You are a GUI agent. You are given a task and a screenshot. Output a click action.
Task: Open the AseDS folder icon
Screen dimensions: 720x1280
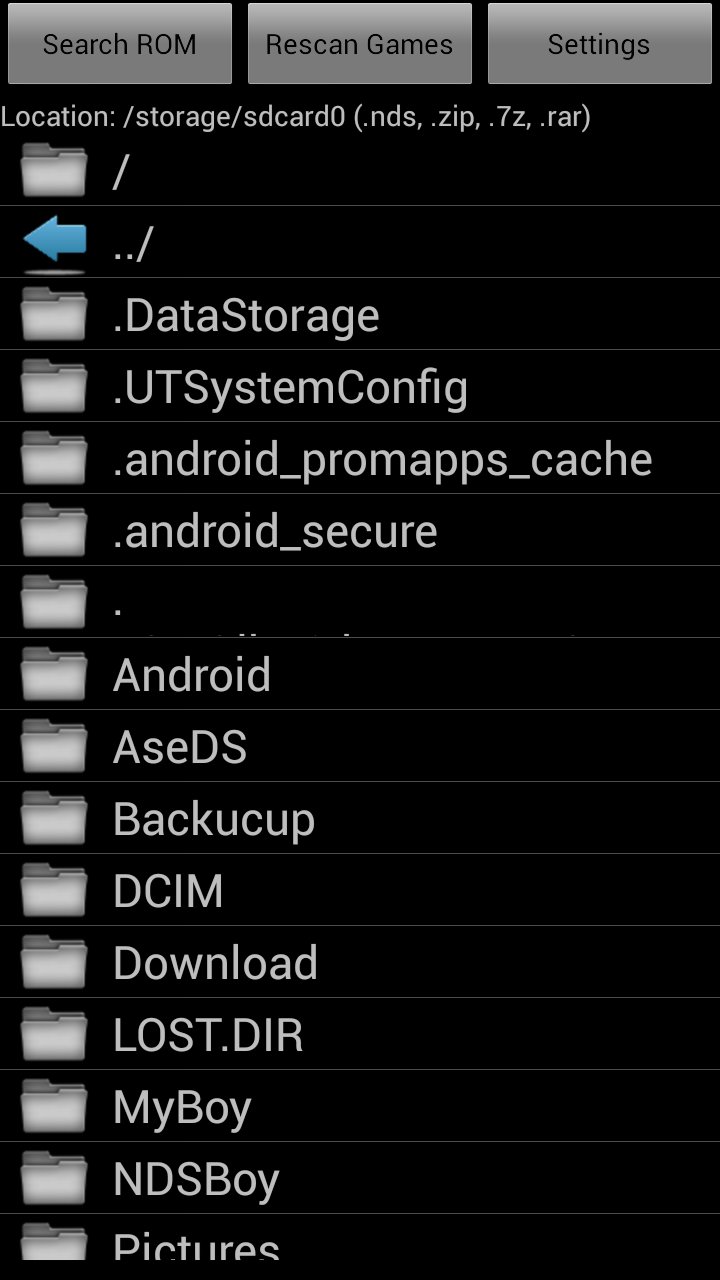[54, 747]
